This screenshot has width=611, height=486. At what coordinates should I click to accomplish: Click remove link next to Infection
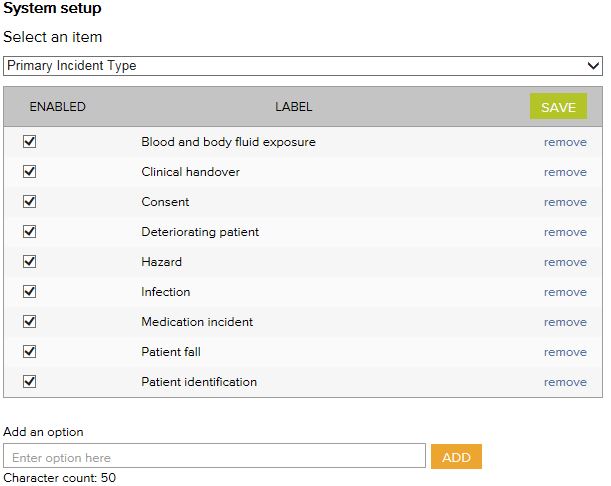(565, 292)
